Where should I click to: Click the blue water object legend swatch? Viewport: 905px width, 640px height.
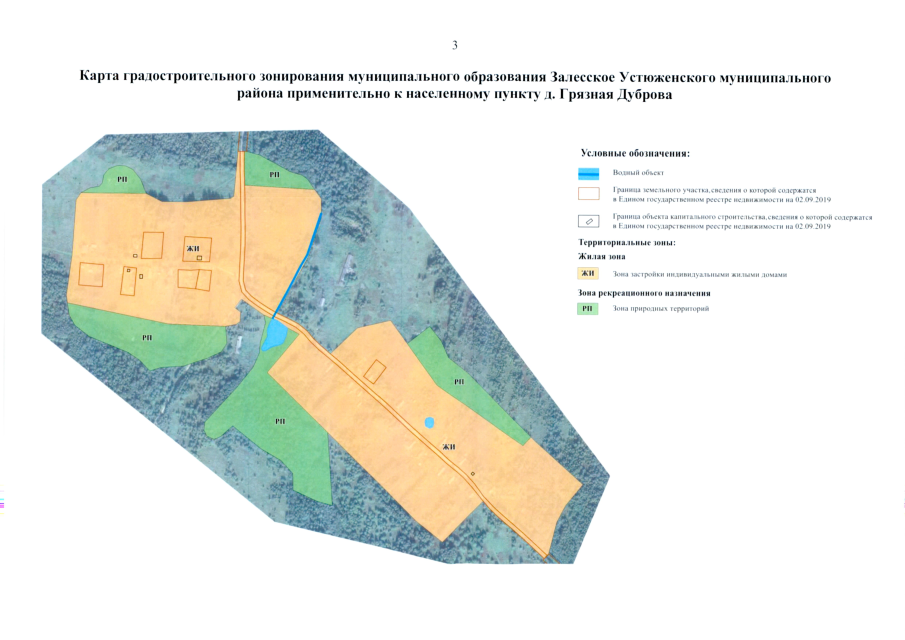tap(588, 173)
